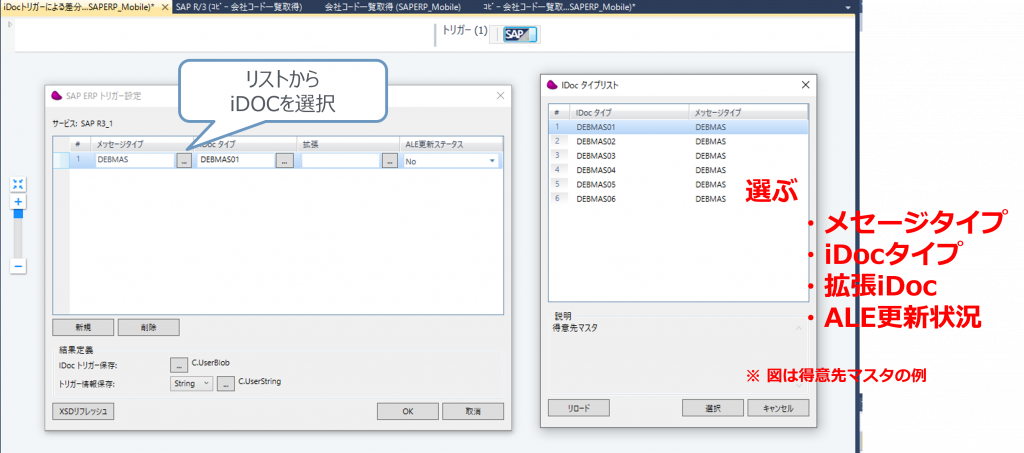This screenshot has height=453, width=1024.
Task: Click the zoom out minus button
Action: (18, 266)
